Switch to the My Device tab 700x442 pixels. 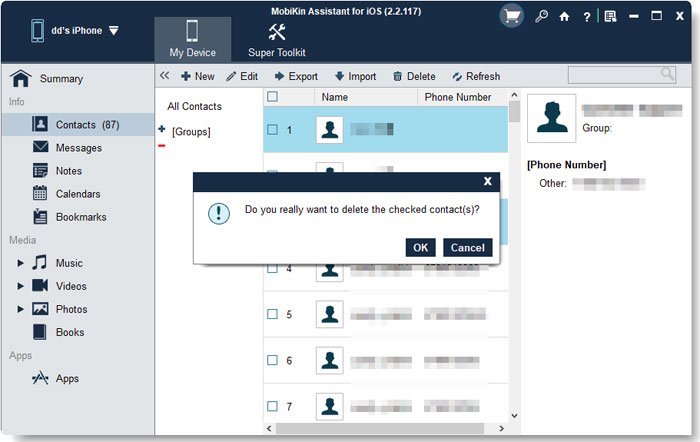coord(192,39)
